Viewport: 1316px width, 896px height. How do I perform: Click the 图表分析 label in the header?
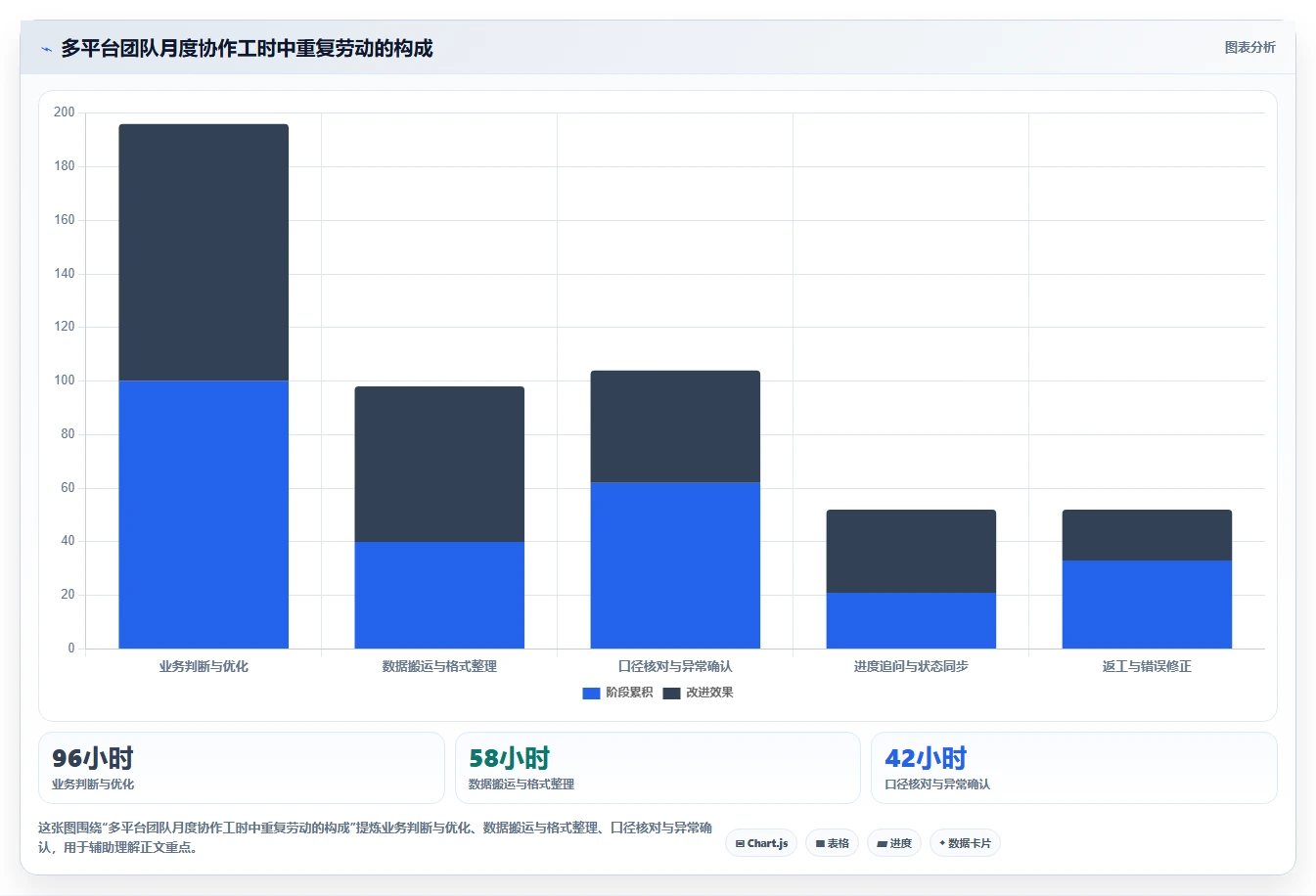click(x=1249, y=47)
